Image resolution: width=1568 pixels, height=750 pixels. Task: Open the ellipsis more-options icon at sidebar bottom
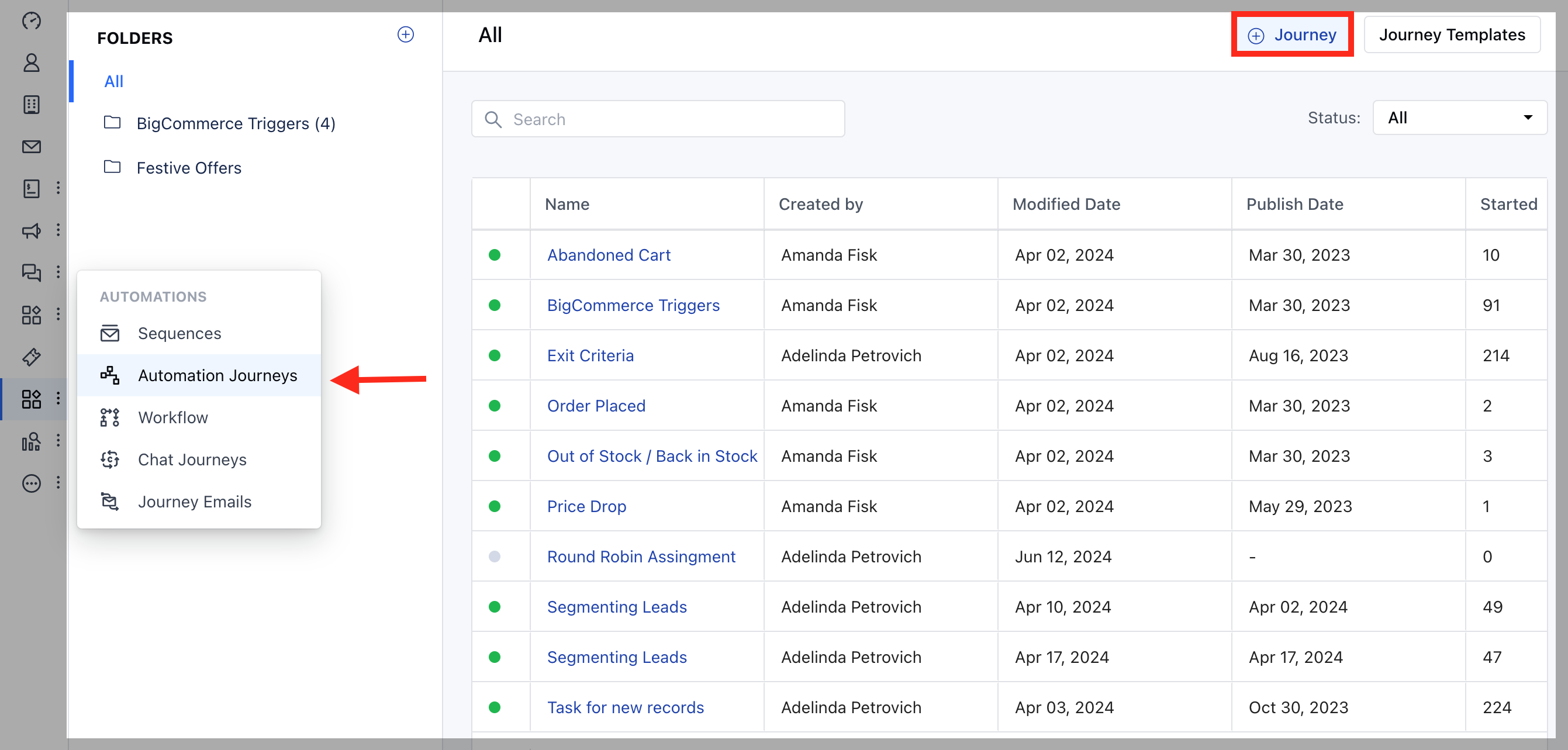point(31,483)
